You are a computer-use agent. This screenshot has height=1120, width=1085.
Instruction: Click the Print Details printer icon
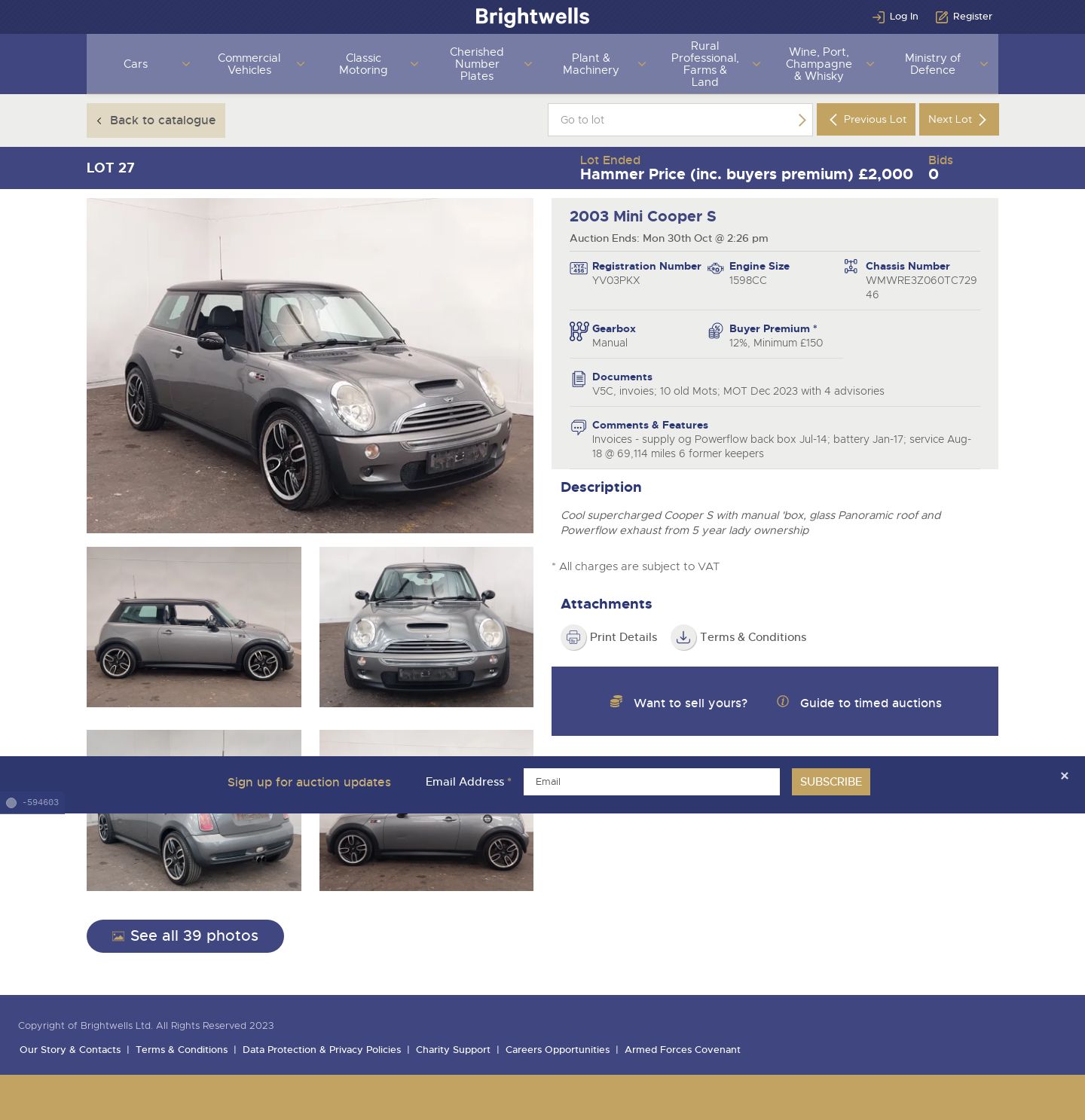(x=573, y=637)
